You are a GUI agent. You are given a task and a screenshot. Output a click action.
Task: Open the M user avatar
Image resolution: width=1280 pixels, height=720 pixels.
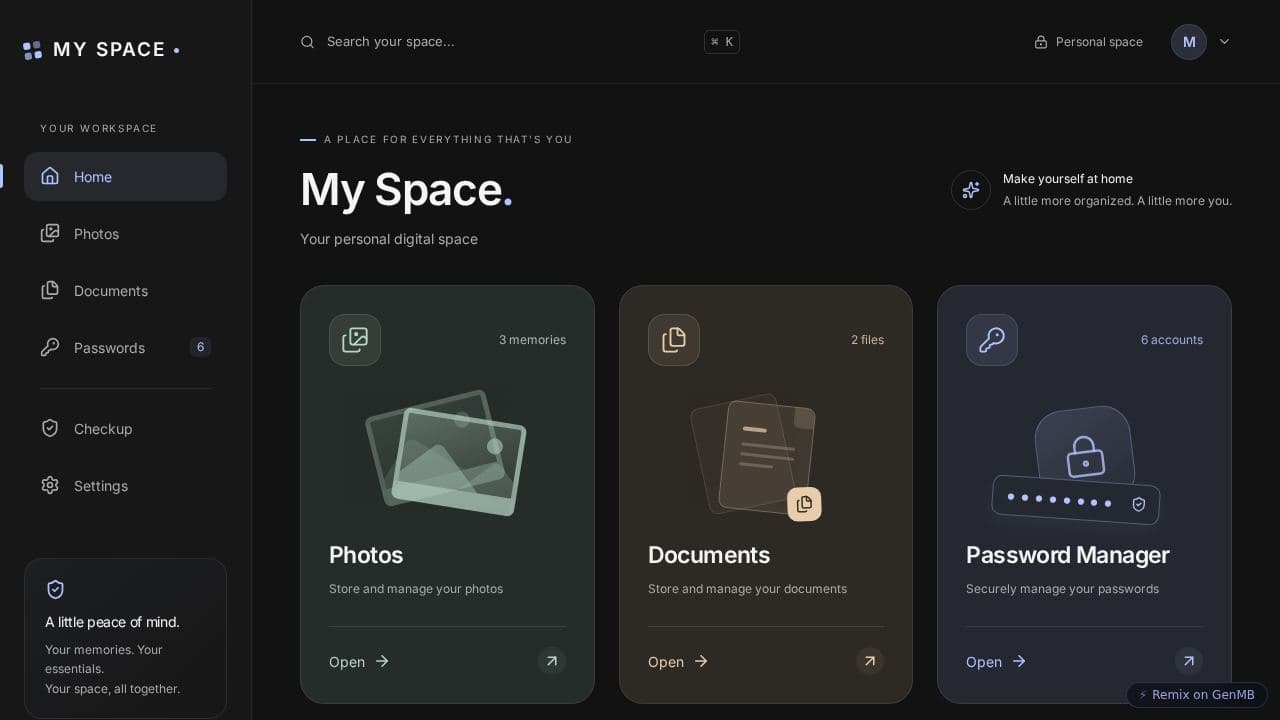click(1189, 42)
